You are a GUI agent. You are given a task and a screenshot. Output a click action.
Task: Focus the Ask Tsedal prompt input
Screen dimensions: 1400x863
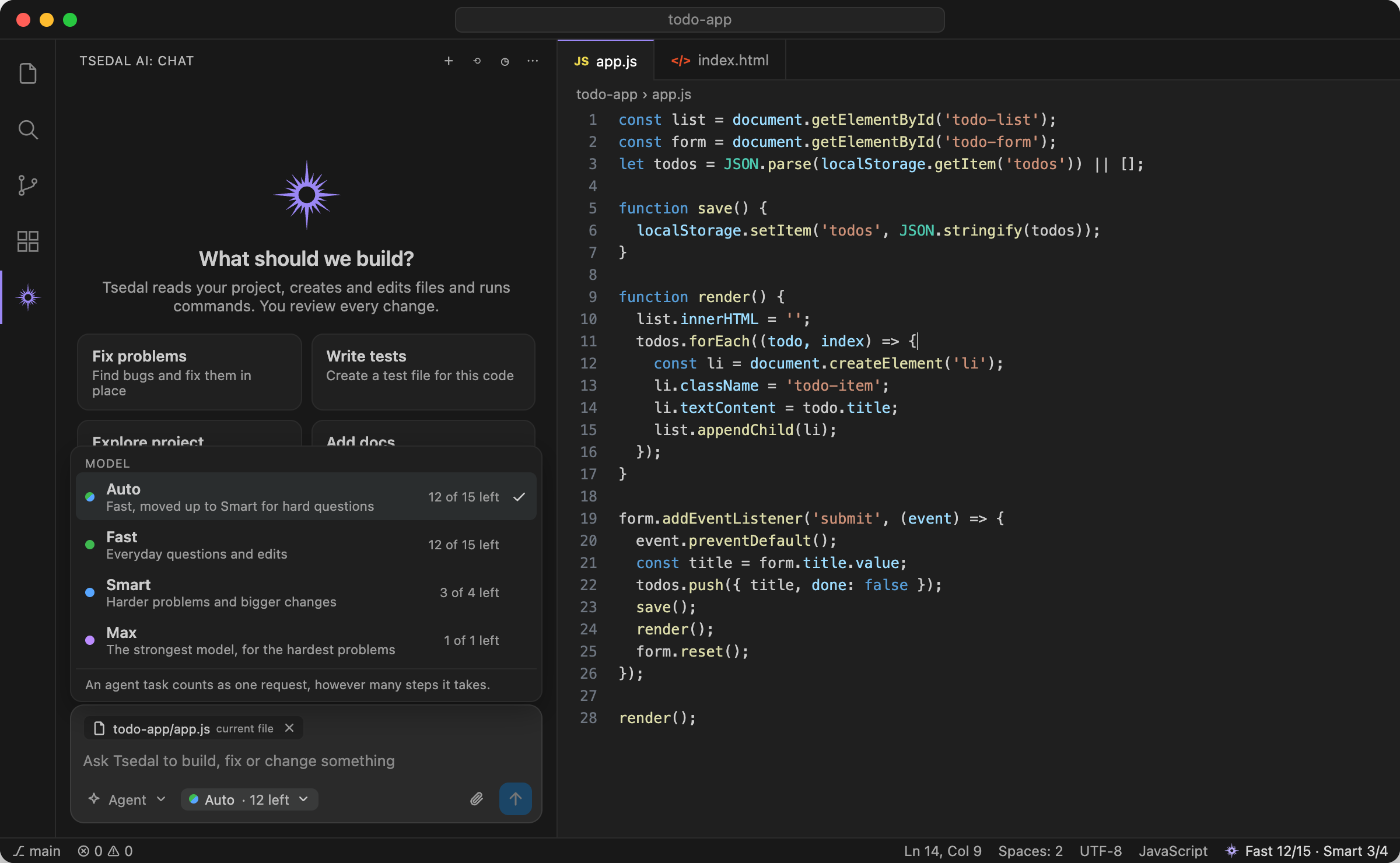(x=306, y=761)
